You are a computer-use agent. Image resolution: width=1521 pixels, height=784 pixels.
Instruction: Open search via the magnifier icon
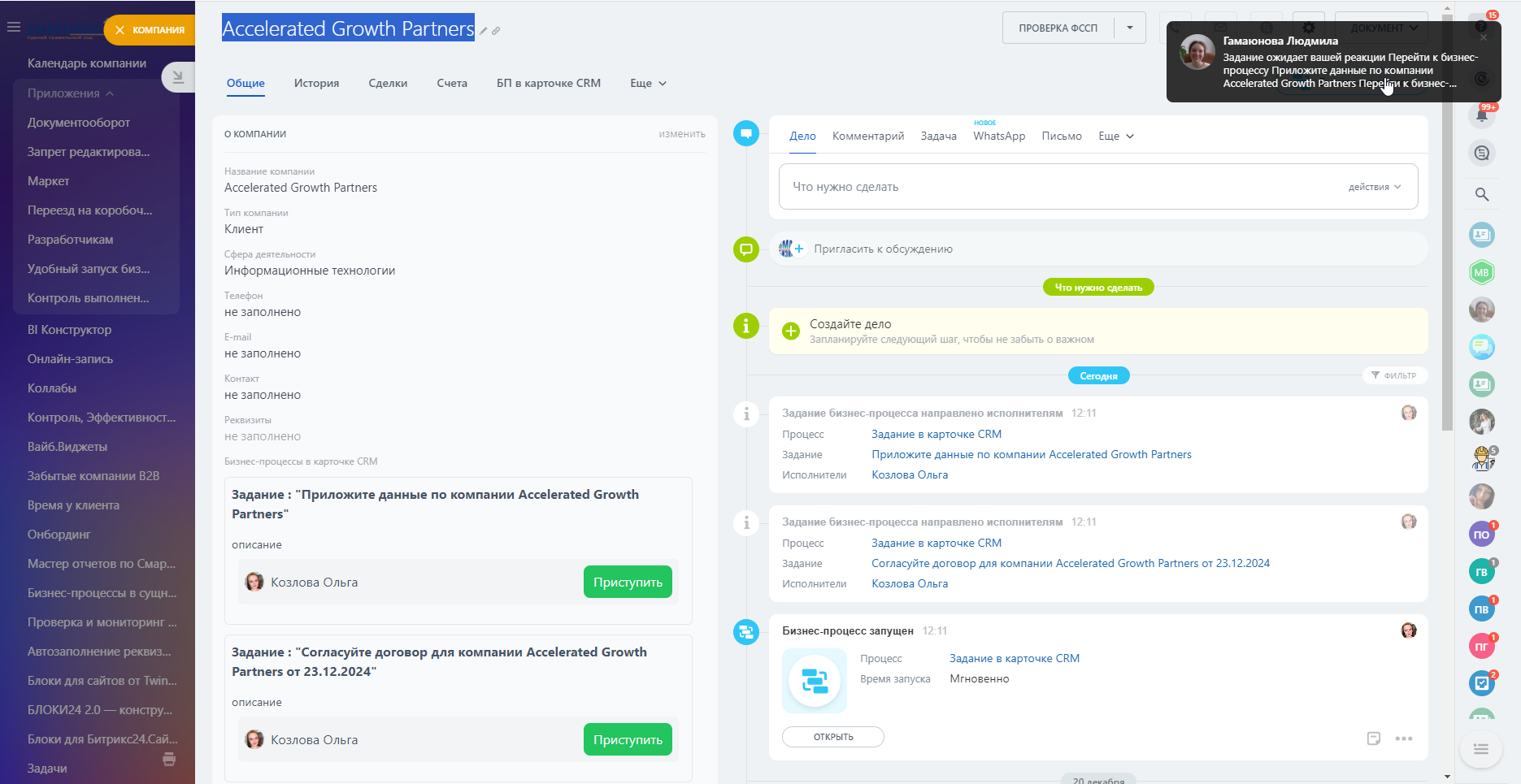(1481, 194)
